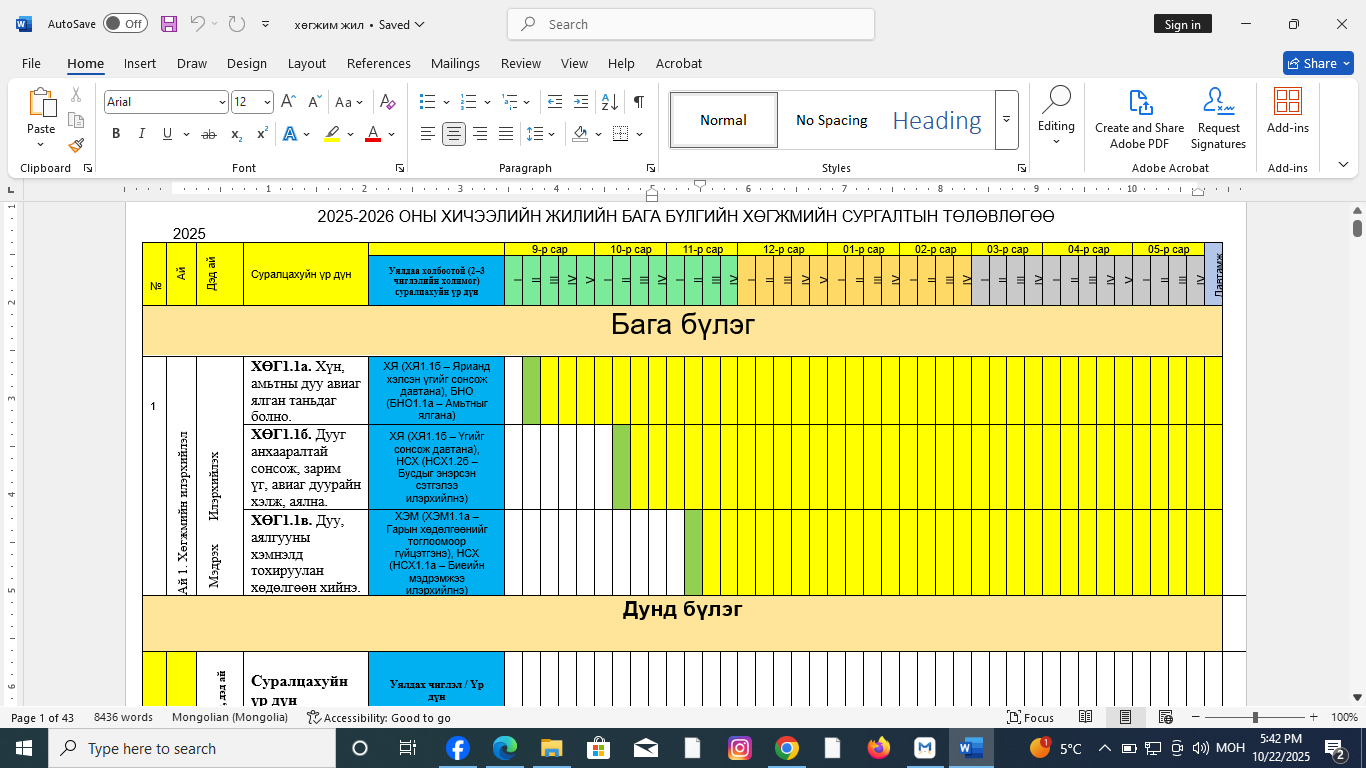This screenshot has height=768, width=1366.
Task: Click the Show/Hide paragraph marks icon
Action: click(639, 102)
